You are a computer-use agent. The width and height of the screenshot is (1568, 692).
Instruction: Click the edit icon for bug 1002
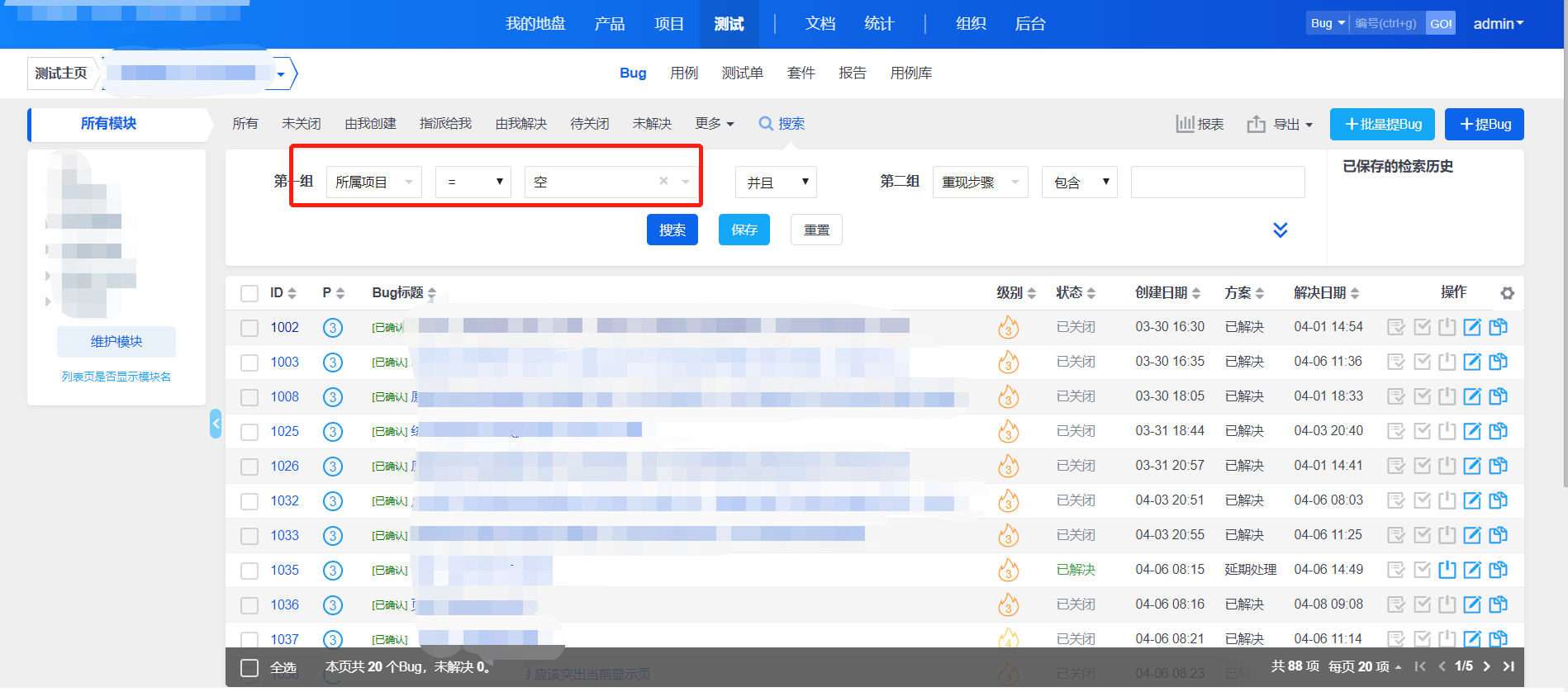click(x=1471, y=327)
